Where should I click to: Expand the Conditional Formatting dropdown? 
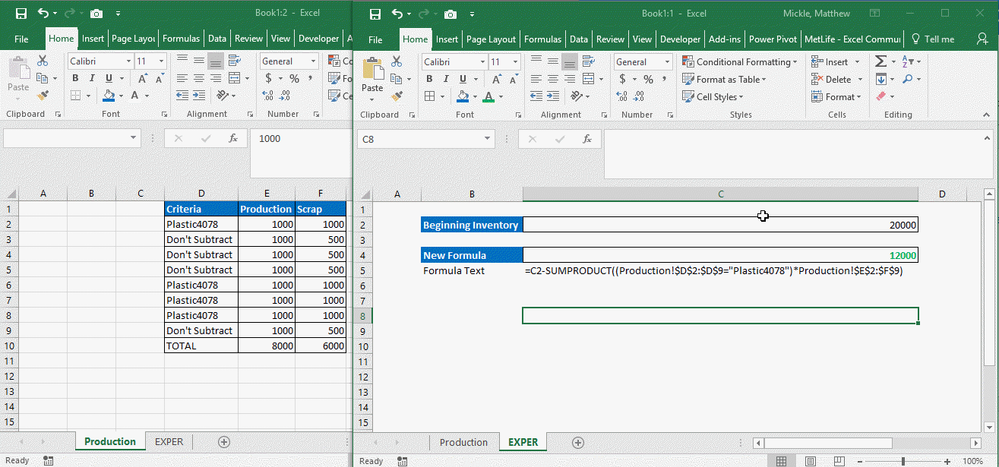[739, 62]
